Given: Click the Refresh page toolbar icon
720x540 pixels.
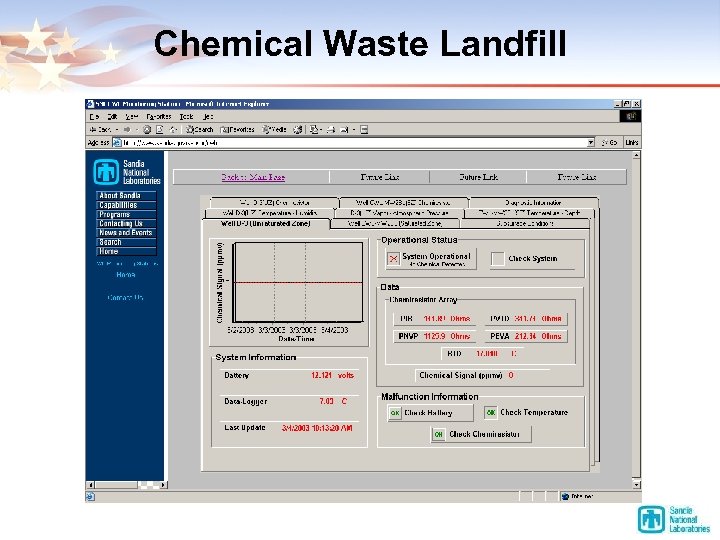Looking at the screenshot, I should point(160,129).
